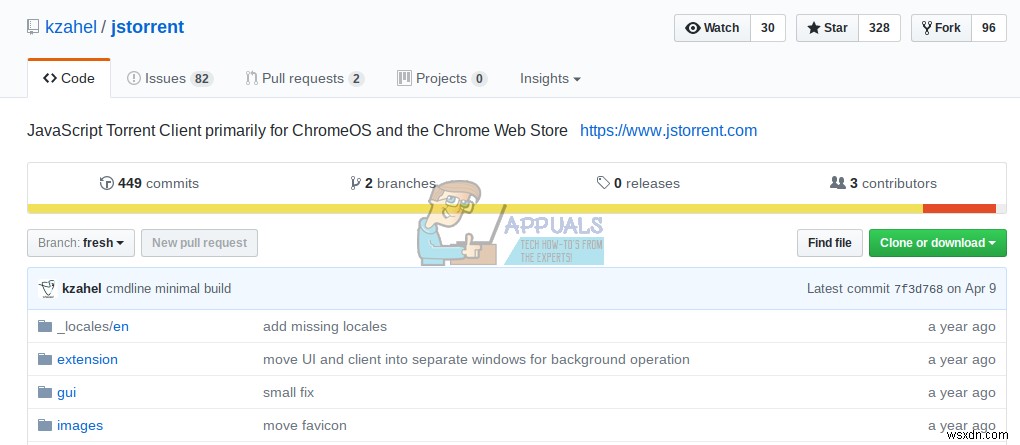
Task: Open the Clone or download dropdown
Action: [937, 243]
